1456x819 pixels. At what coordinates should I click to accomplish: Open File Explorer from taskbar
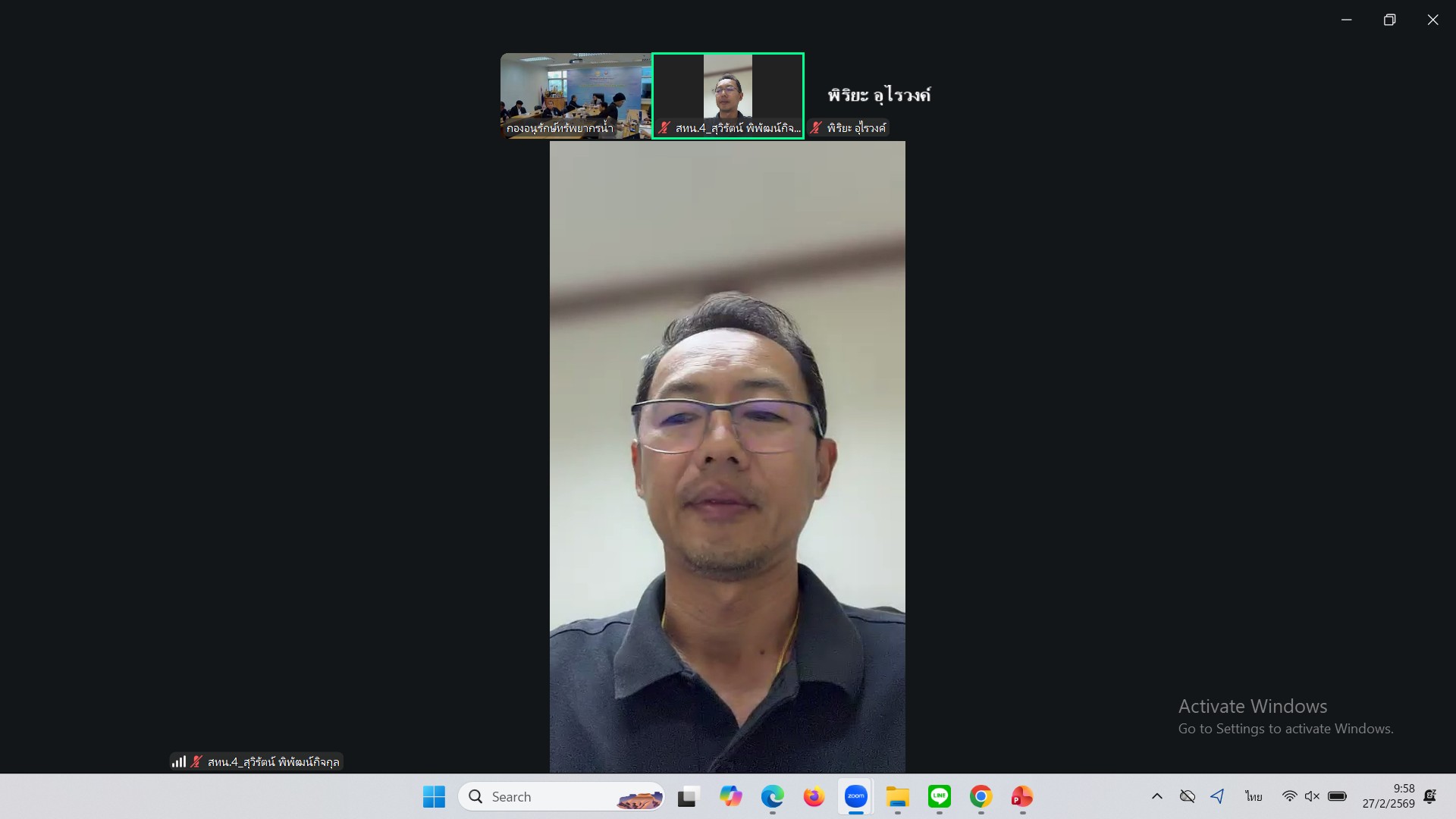coord(897,796)
